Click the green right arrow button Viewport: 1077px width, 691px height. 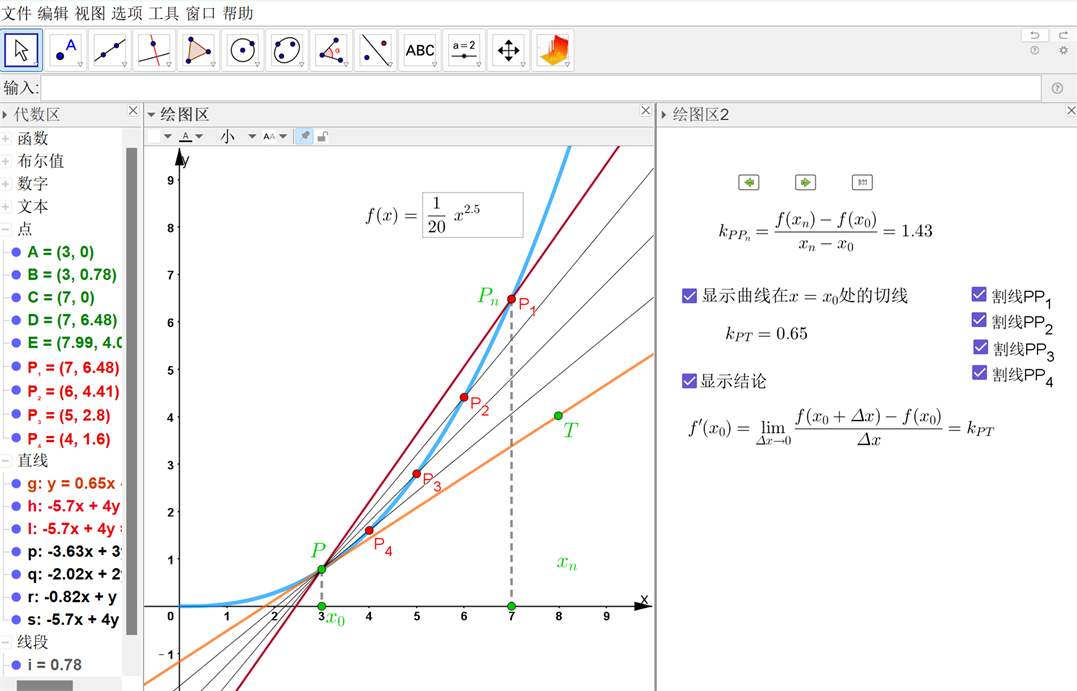click(x=805, y=182)
